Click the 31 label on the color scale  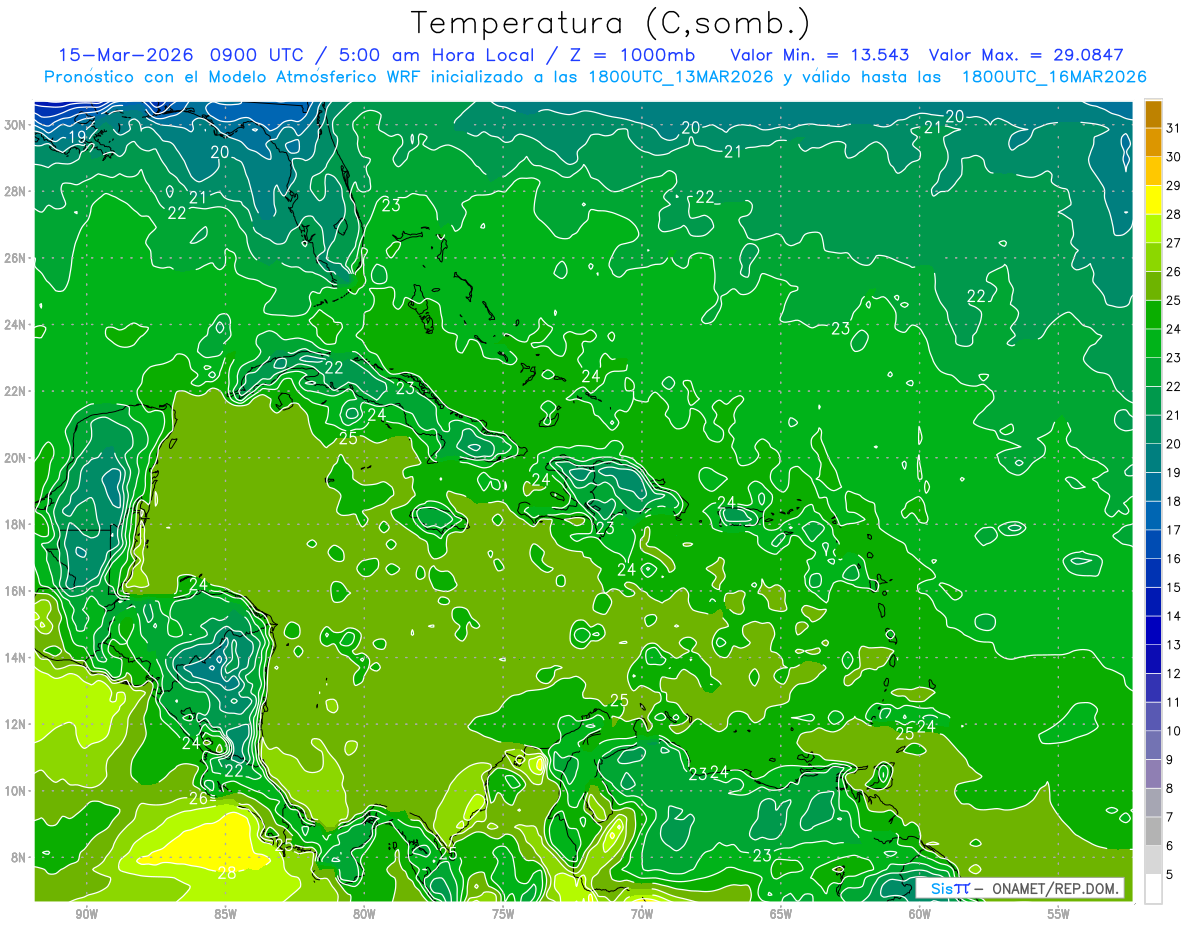[x=1173, y=127]
